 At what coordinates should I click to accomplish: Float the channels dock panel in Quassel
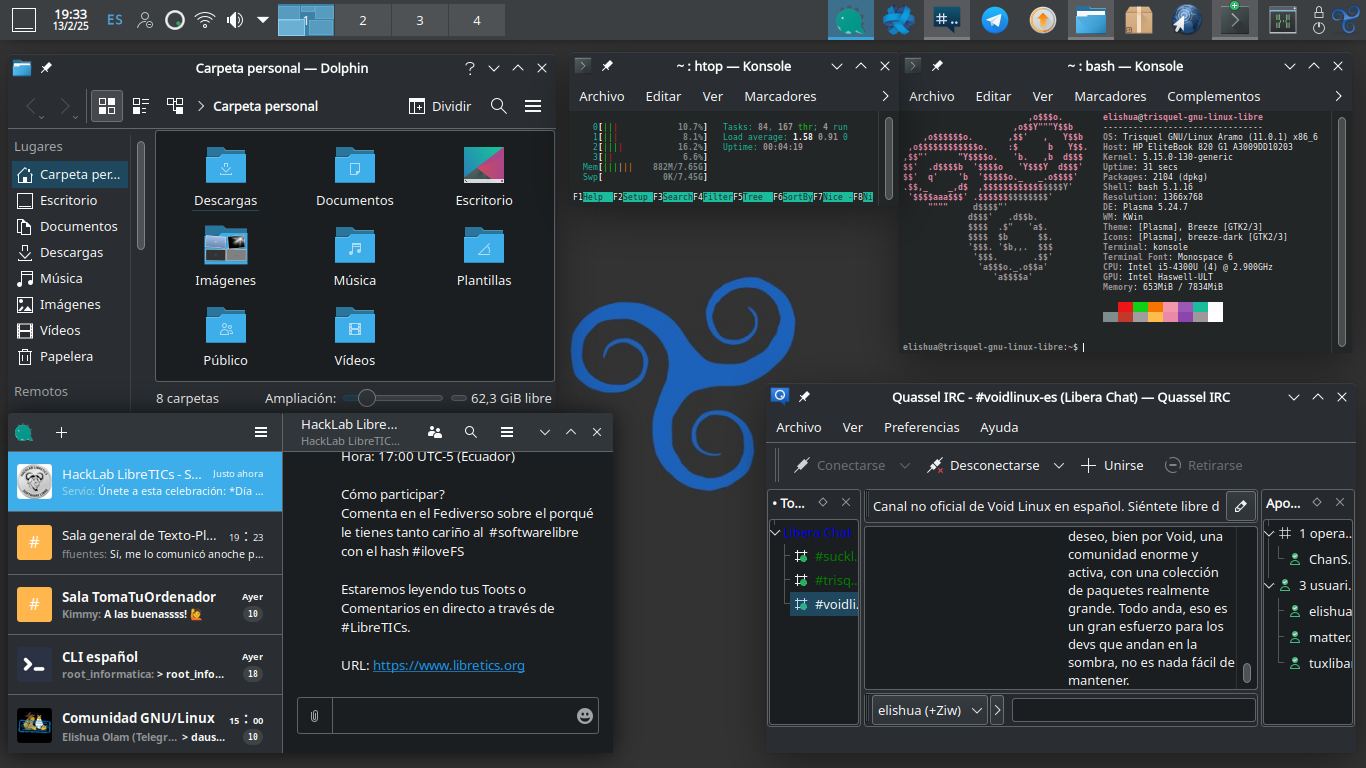click(824, 503)
